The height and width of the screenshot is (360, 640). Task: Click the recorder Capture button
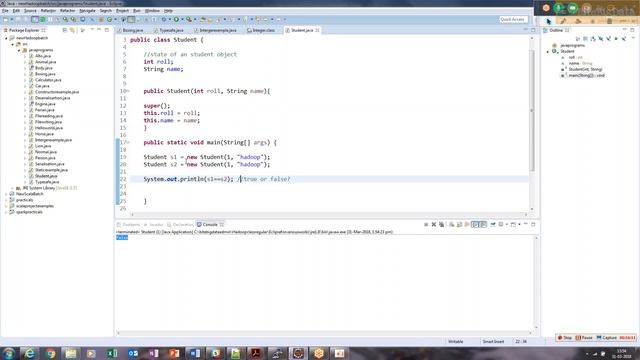[607, 338]
